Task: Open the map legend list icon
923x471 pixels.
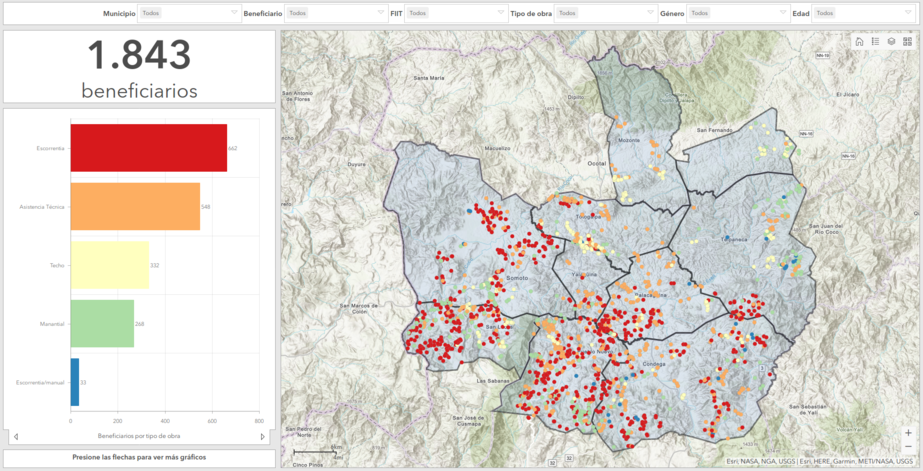Action: (875, 41)
